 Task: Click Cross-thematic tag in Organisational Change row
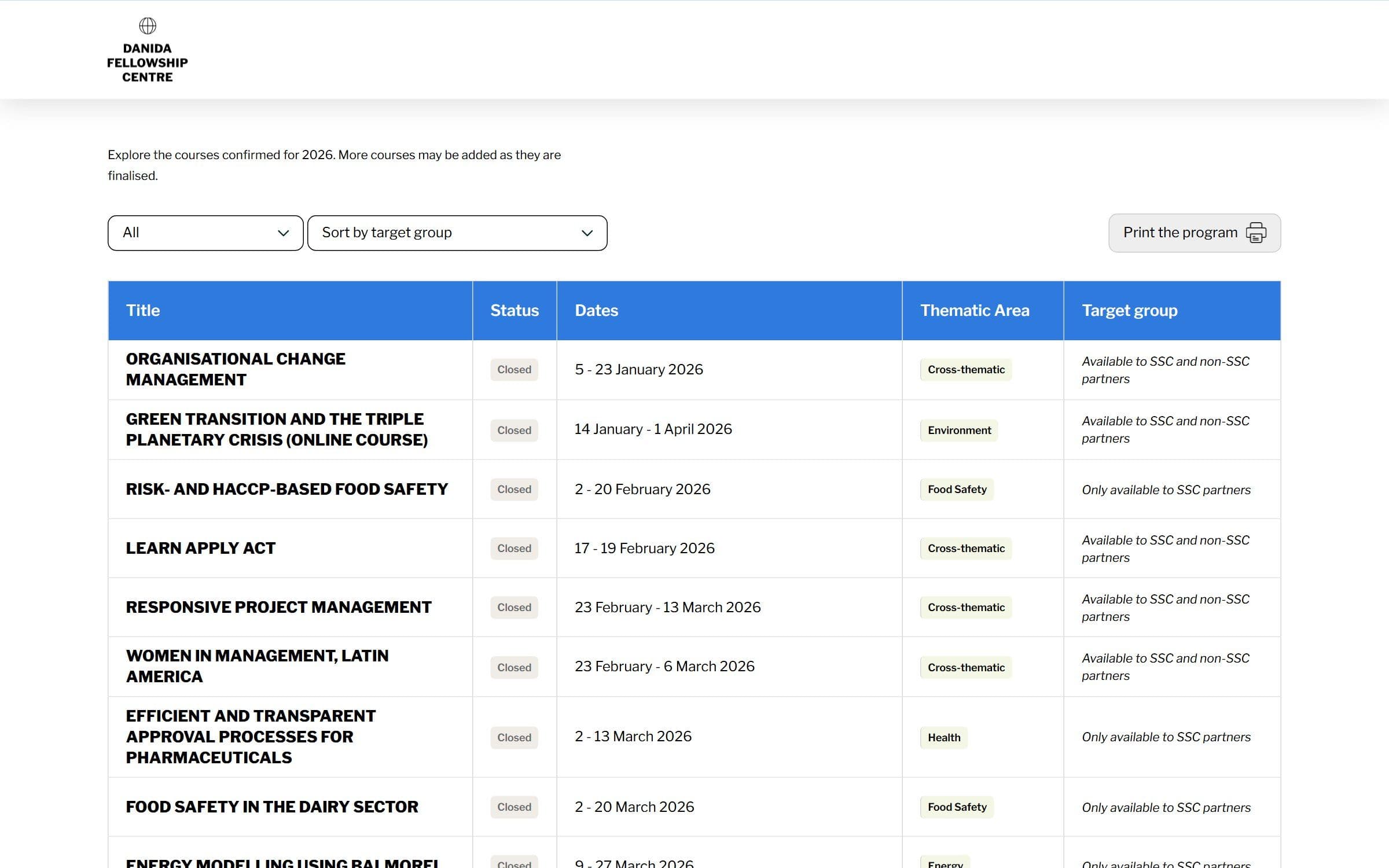966,370
